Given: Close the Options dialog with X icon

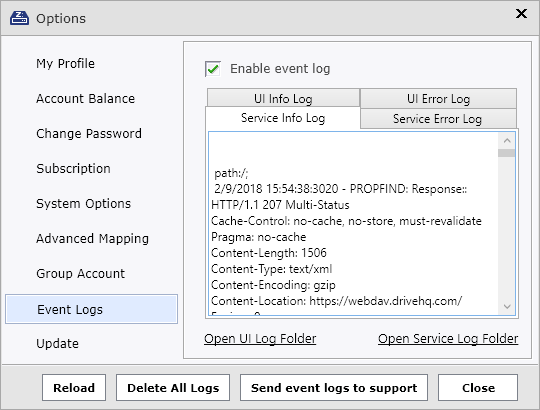Looking at the screenshot, I should [x=521, y=14].
